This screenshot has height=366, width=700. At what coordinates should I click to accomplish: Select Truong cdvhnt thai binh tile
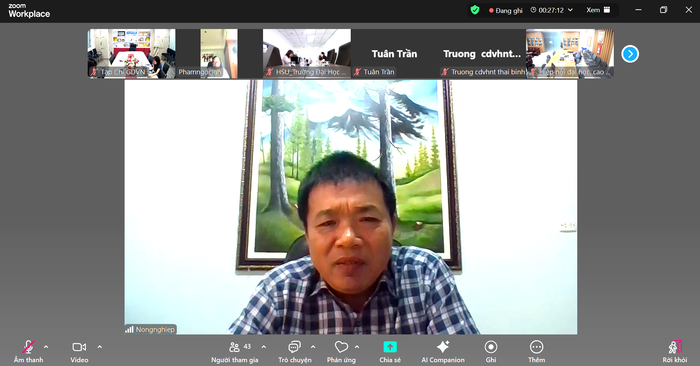point(482,54)
